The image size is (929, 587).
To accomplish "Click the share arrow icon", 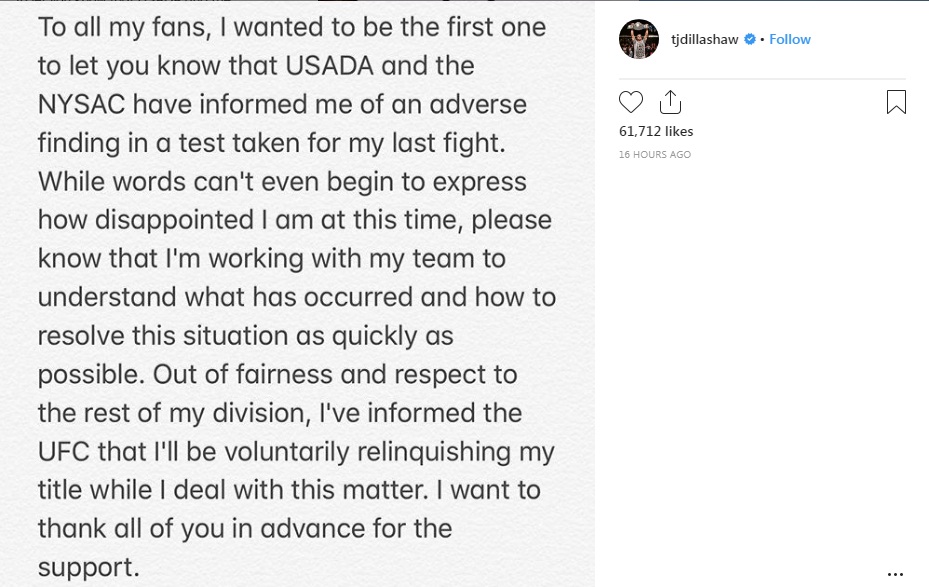I will pos(670,102).
